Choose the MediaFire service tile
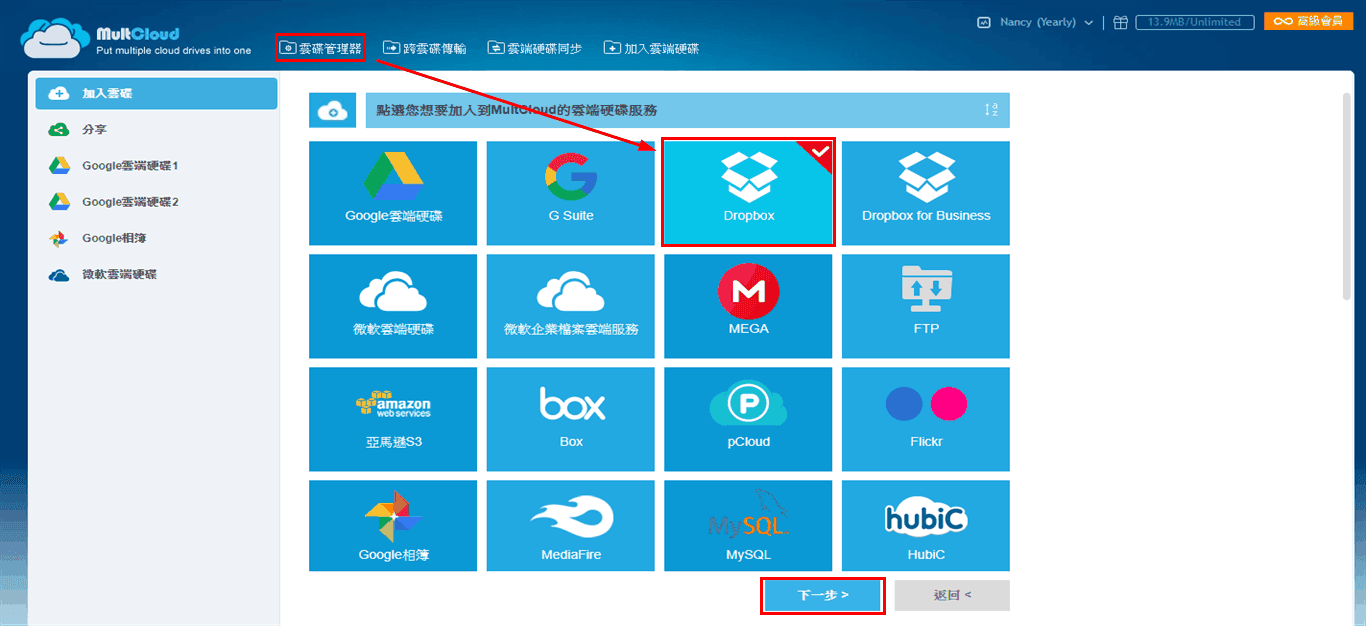1366x626 pixels. [571, 526]
